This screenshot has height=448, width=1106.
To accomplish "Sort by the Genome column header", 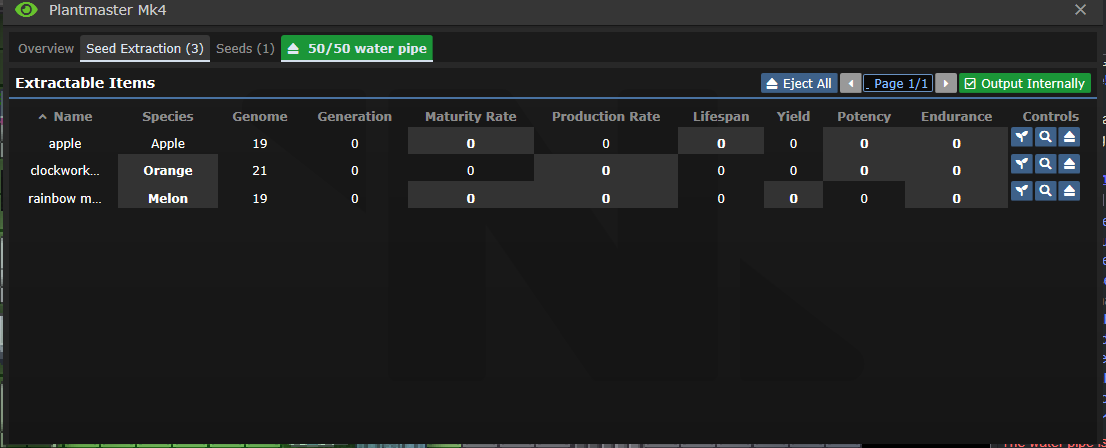I will click(x=260, y=116).
